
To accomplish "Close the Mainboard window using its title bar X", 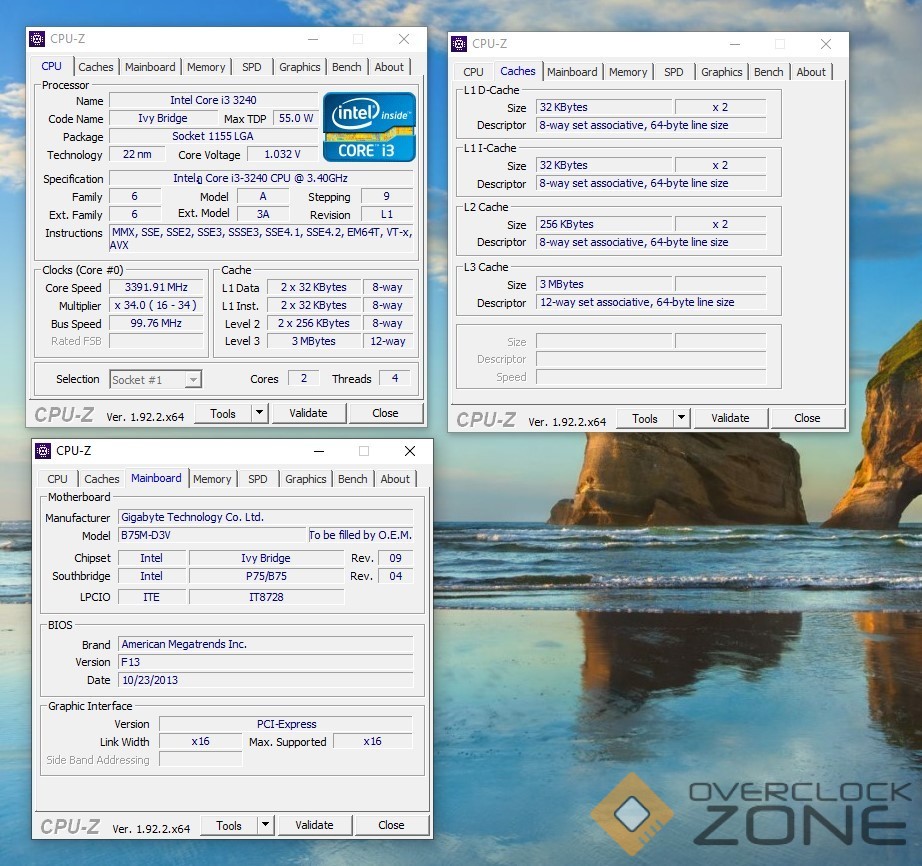I will [410, 451].
